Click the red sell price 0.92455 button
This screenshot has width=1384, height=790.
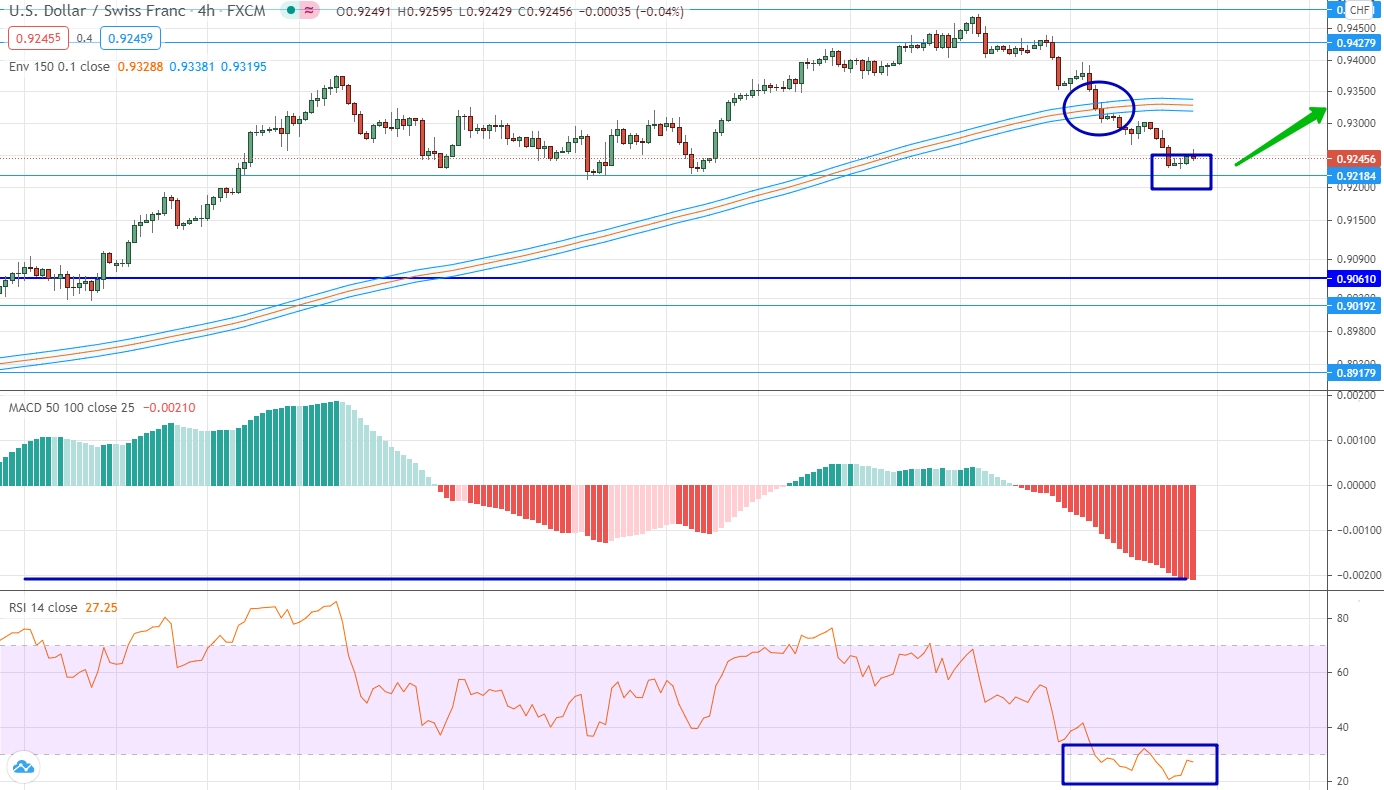(36, 39)
